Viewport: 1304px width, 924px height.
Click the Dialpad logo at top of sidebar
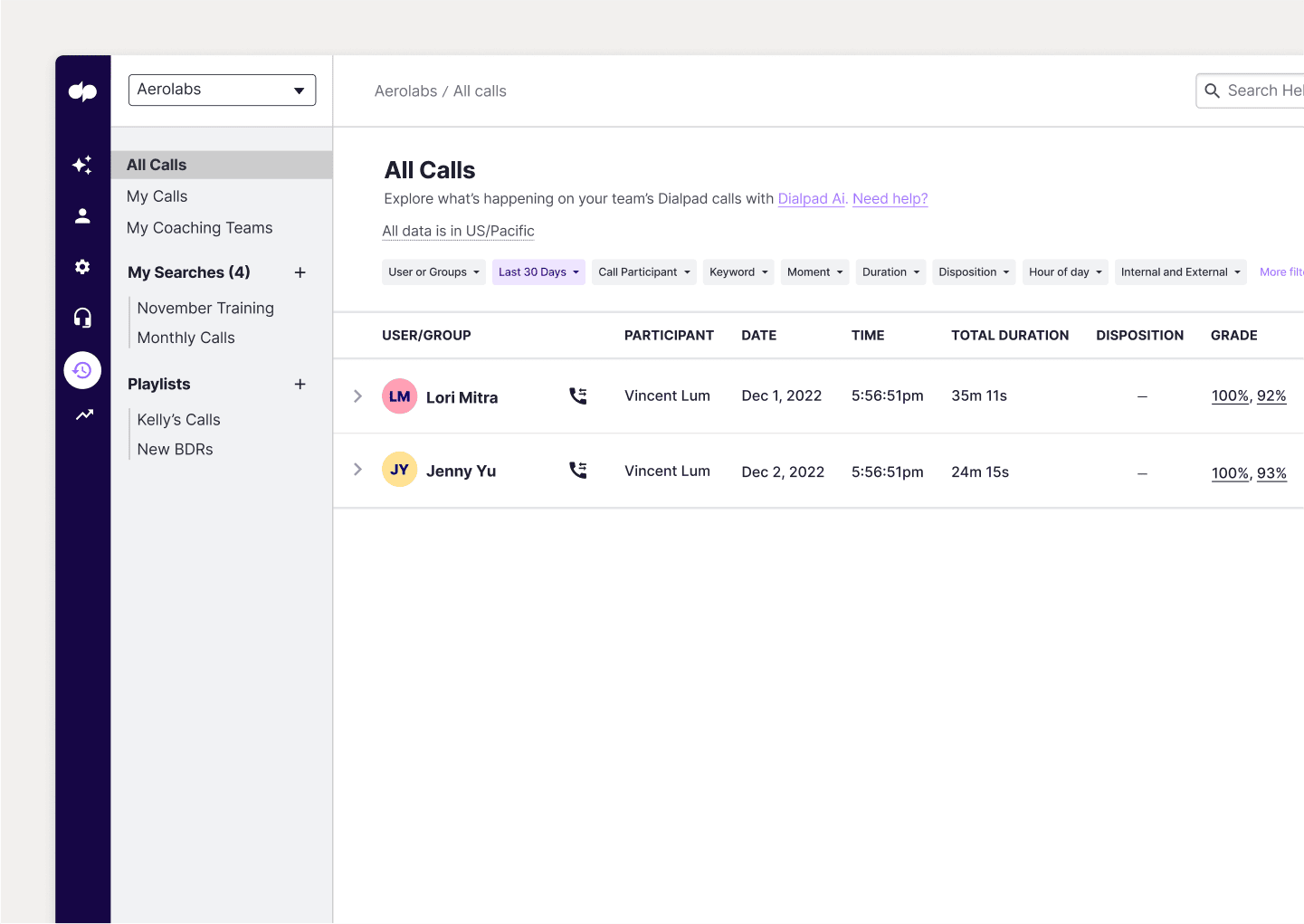(x=82, y=90)
